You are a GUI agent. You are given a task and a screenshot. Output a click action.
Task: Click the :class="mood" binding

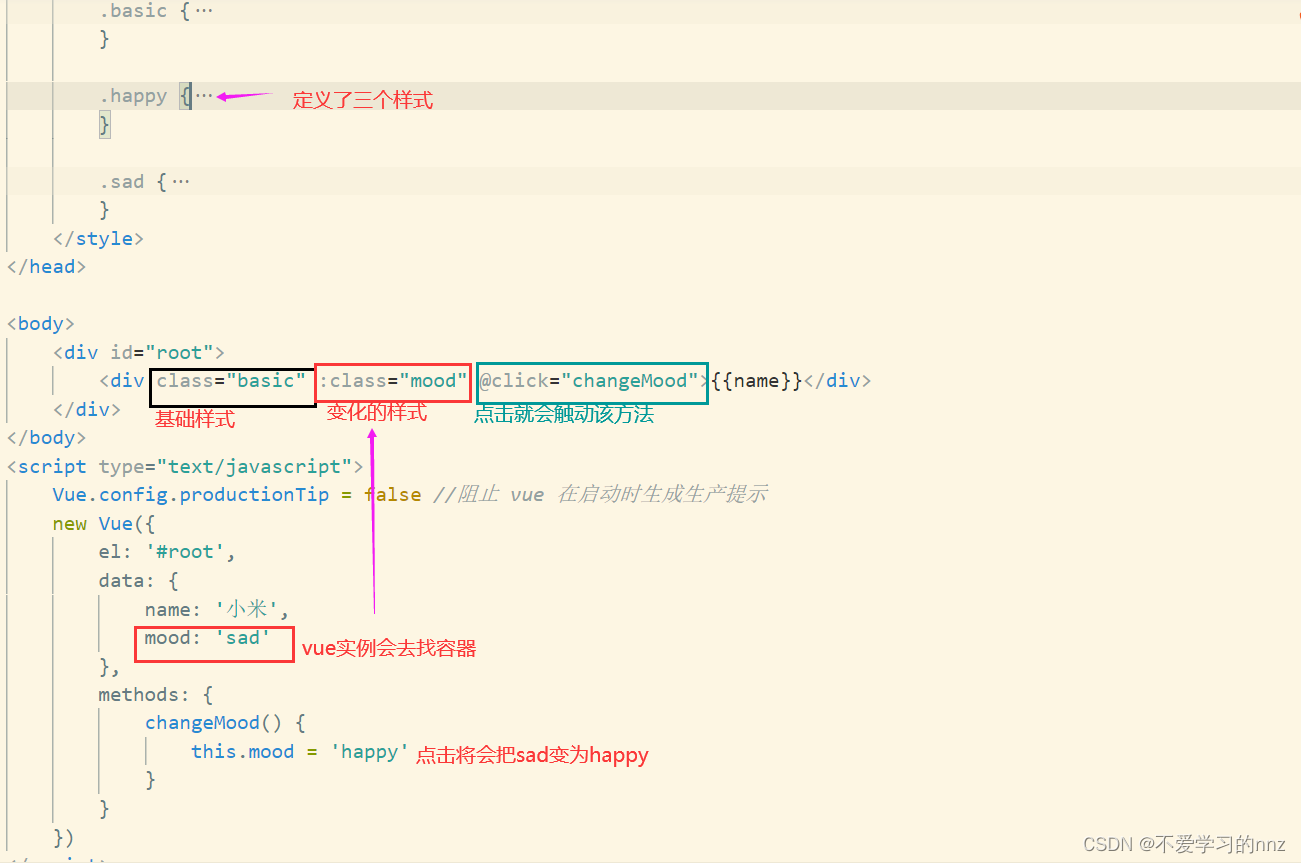click(393, 380)
